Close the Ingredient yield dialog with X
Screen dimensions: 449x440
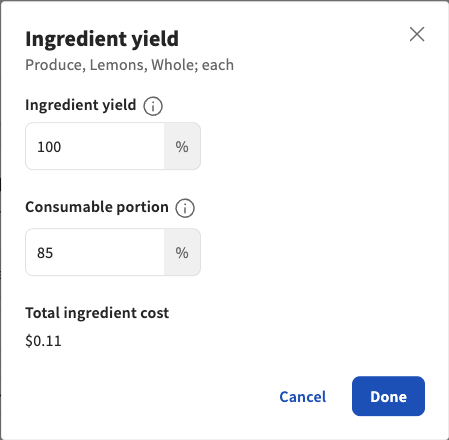(417, 34)
